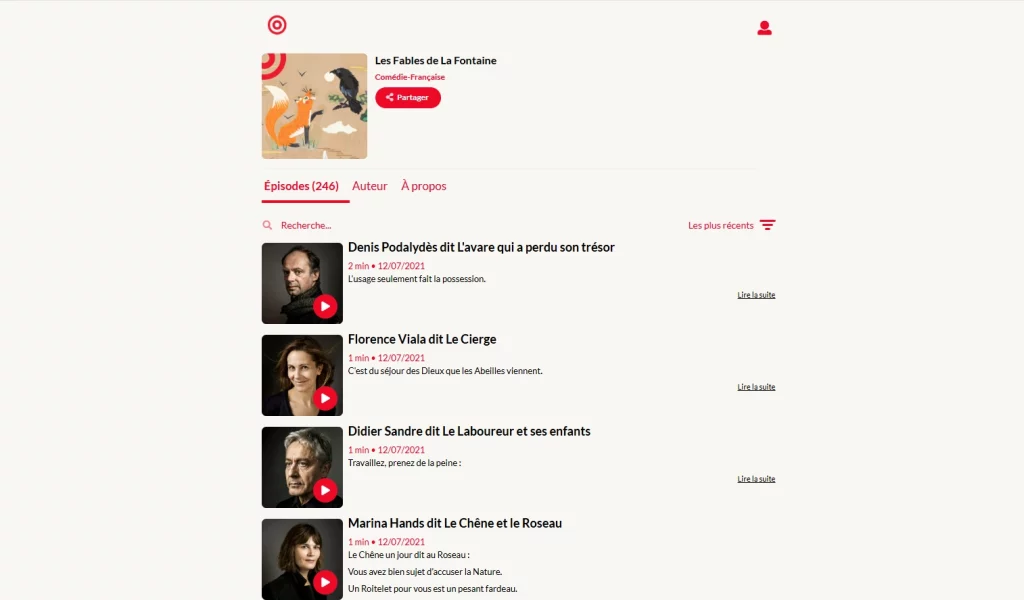Screen dimensions: 1024x600
Task: Click the sort filter lines icon
Action: 767,225
